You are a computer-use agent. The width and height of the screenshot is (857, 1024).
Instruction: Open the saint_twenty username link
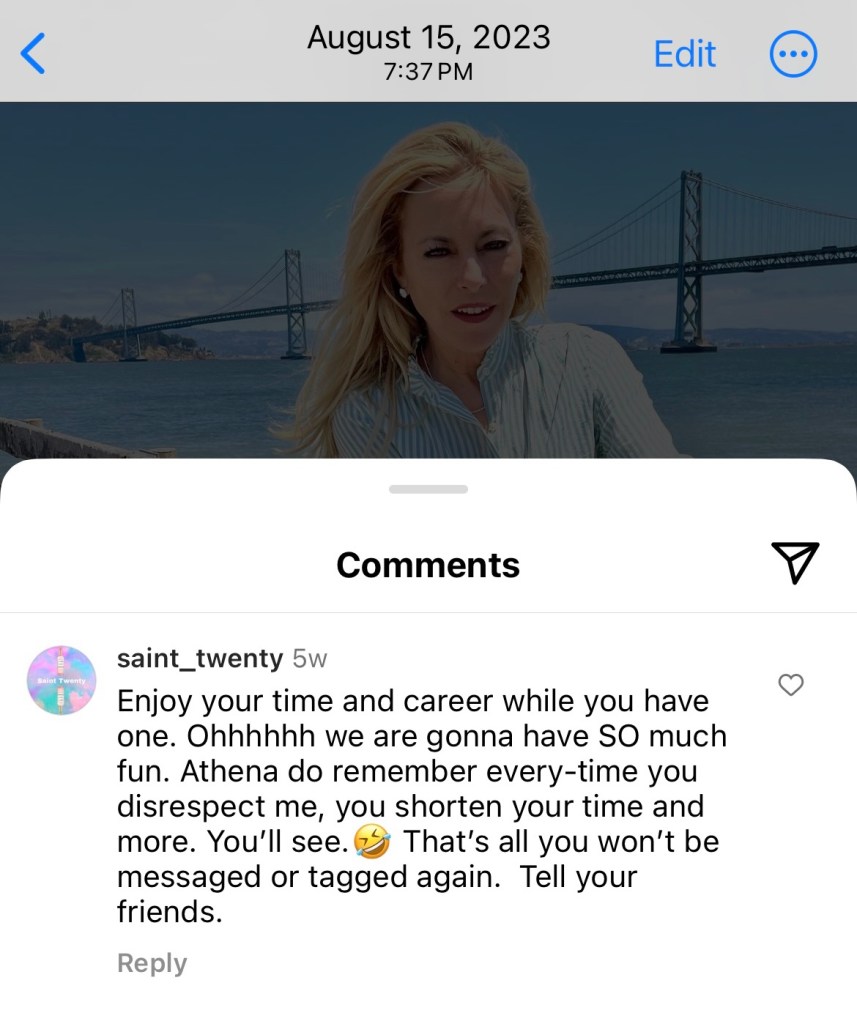click(200, 658)
